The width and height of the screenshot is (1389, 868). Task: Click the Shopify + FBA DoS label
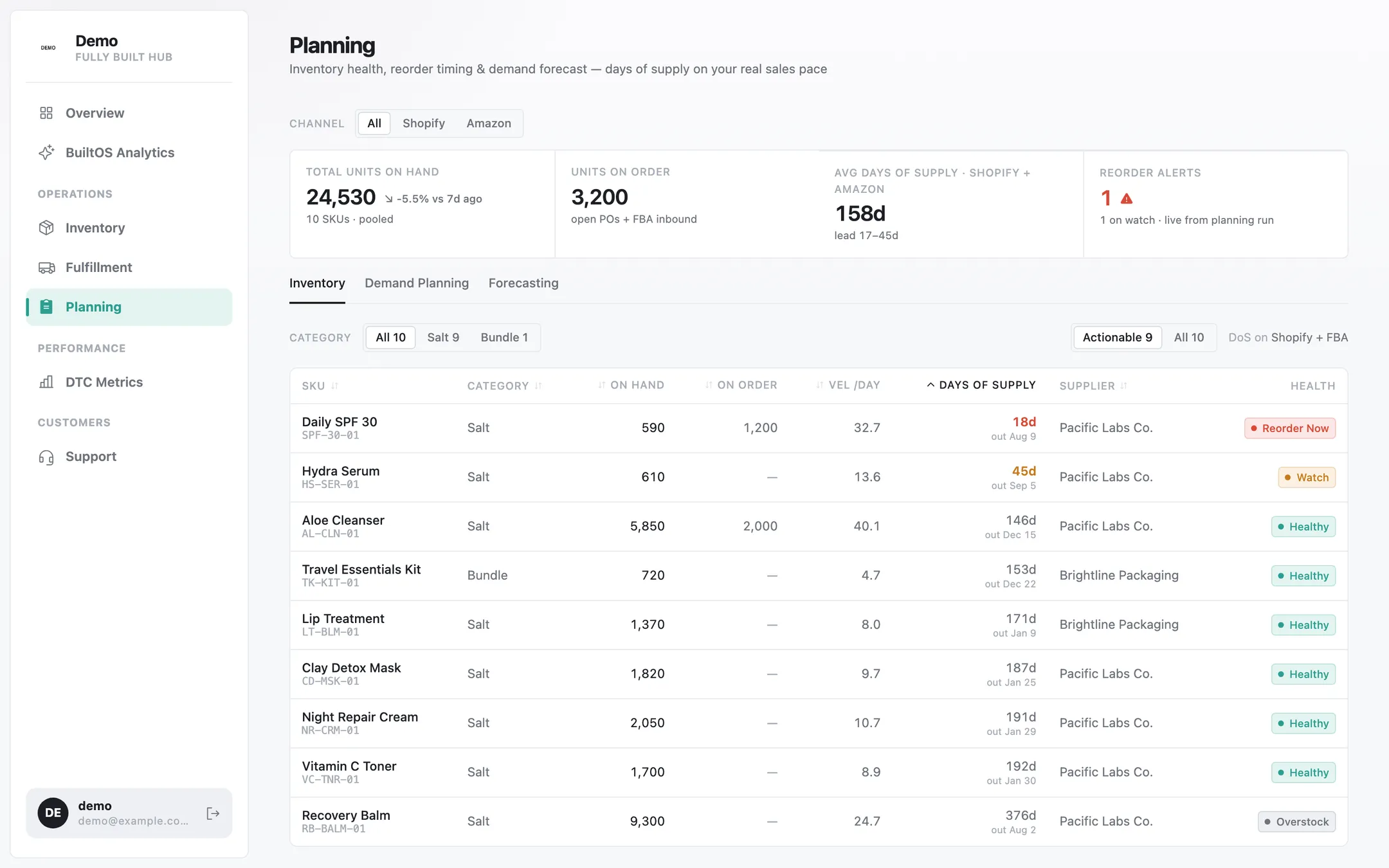1309,338
